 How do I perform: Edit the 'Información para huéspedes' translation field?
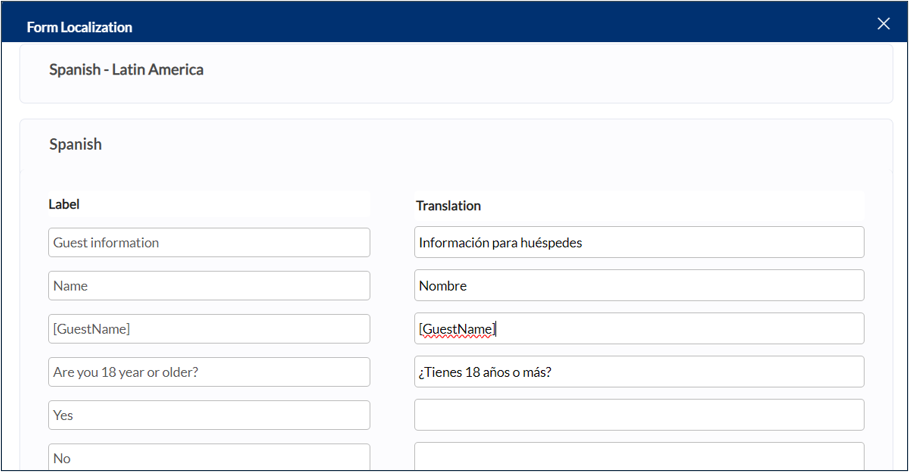coord(639,242)
